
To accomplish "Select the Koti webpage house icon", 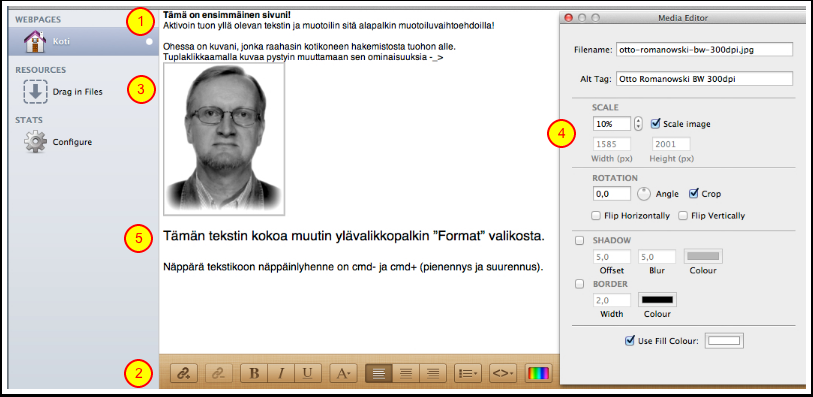I will tap(35, 41).
